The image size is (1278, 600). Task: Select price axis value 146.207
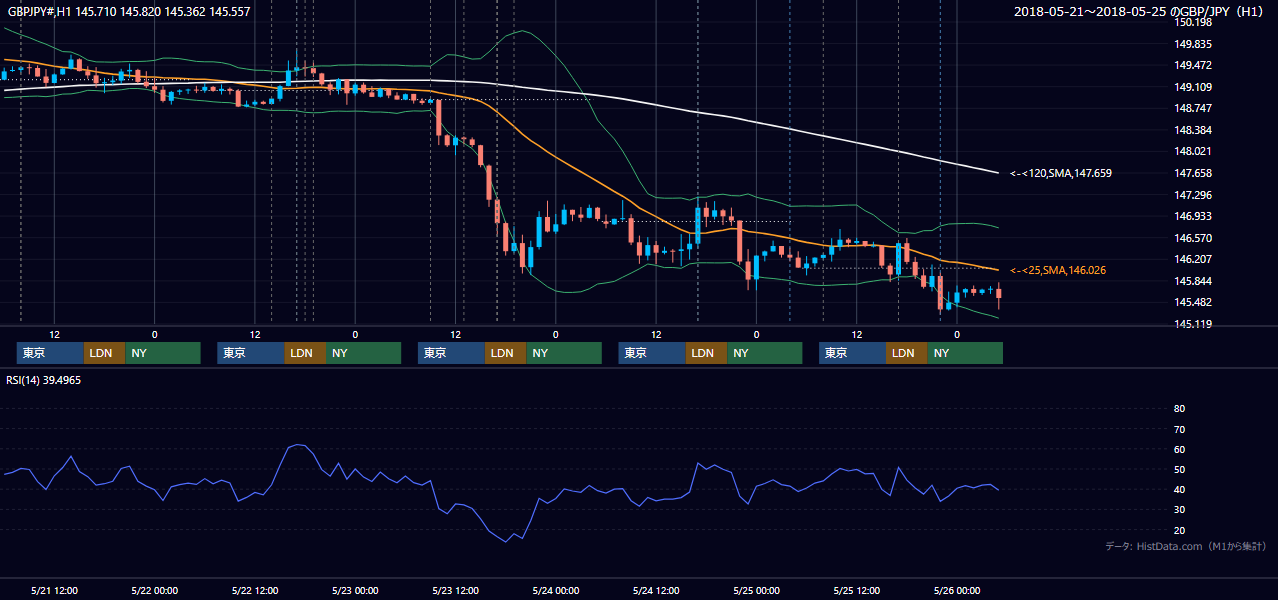[x=1193, y=259]
